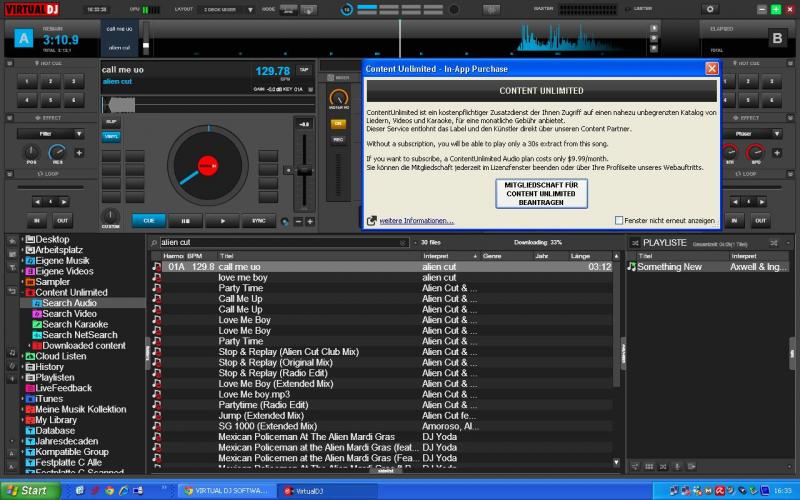The height and width of the screenshot is (500, 800).
Task: Move the deck A pitch fader
Action: tap(304, 172)
